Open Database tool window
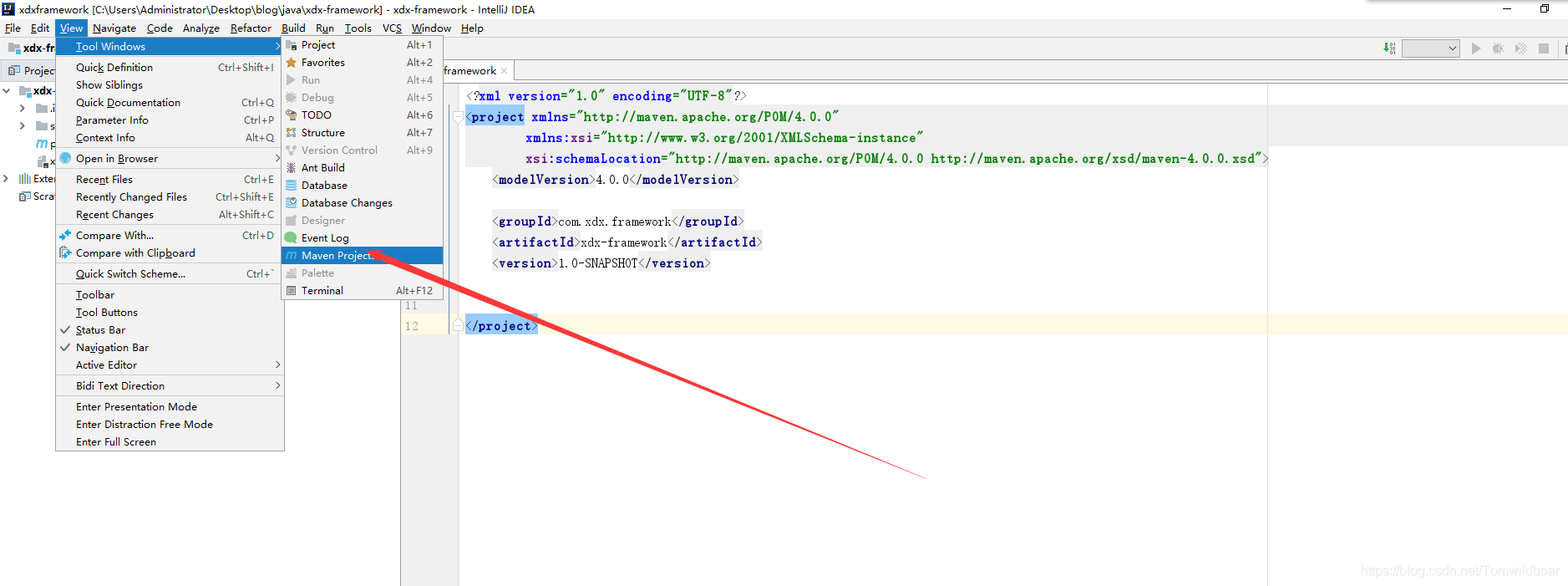The height and width of the screenshot is (586, 1568). (x=362, y=186)
